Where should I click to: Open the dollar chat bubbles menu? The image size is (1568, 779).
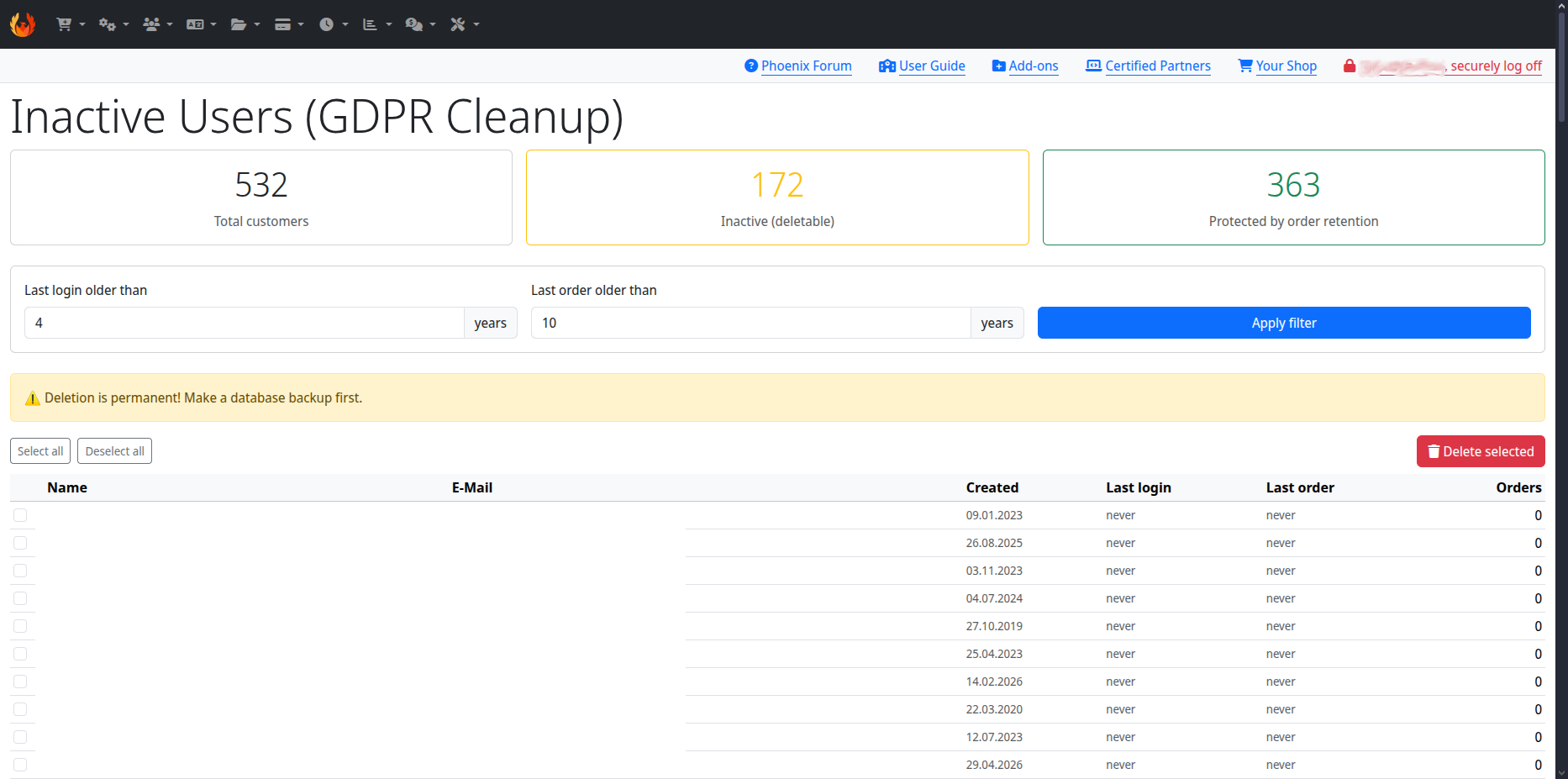(420, 24)
